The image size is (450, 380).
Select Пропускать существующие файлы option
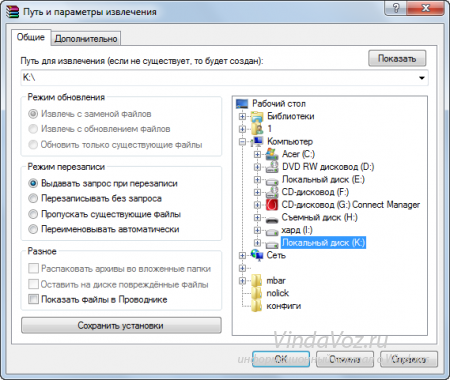[x=33, y=214]
